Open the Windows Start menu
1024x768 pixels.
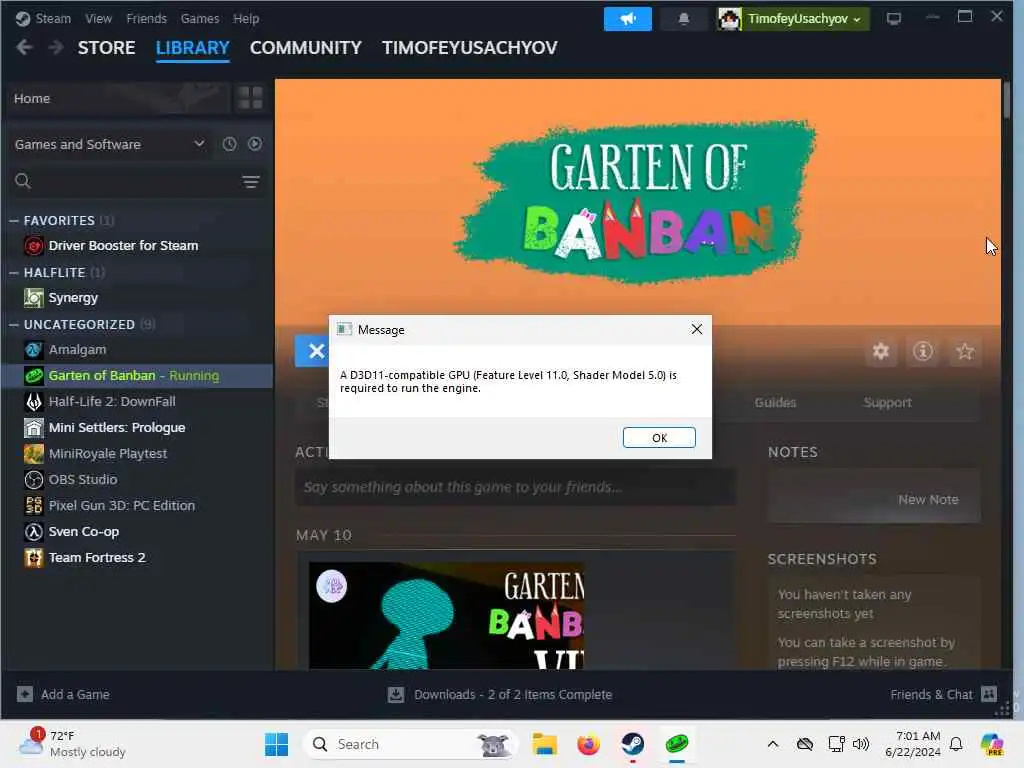[x=276, y=744]
